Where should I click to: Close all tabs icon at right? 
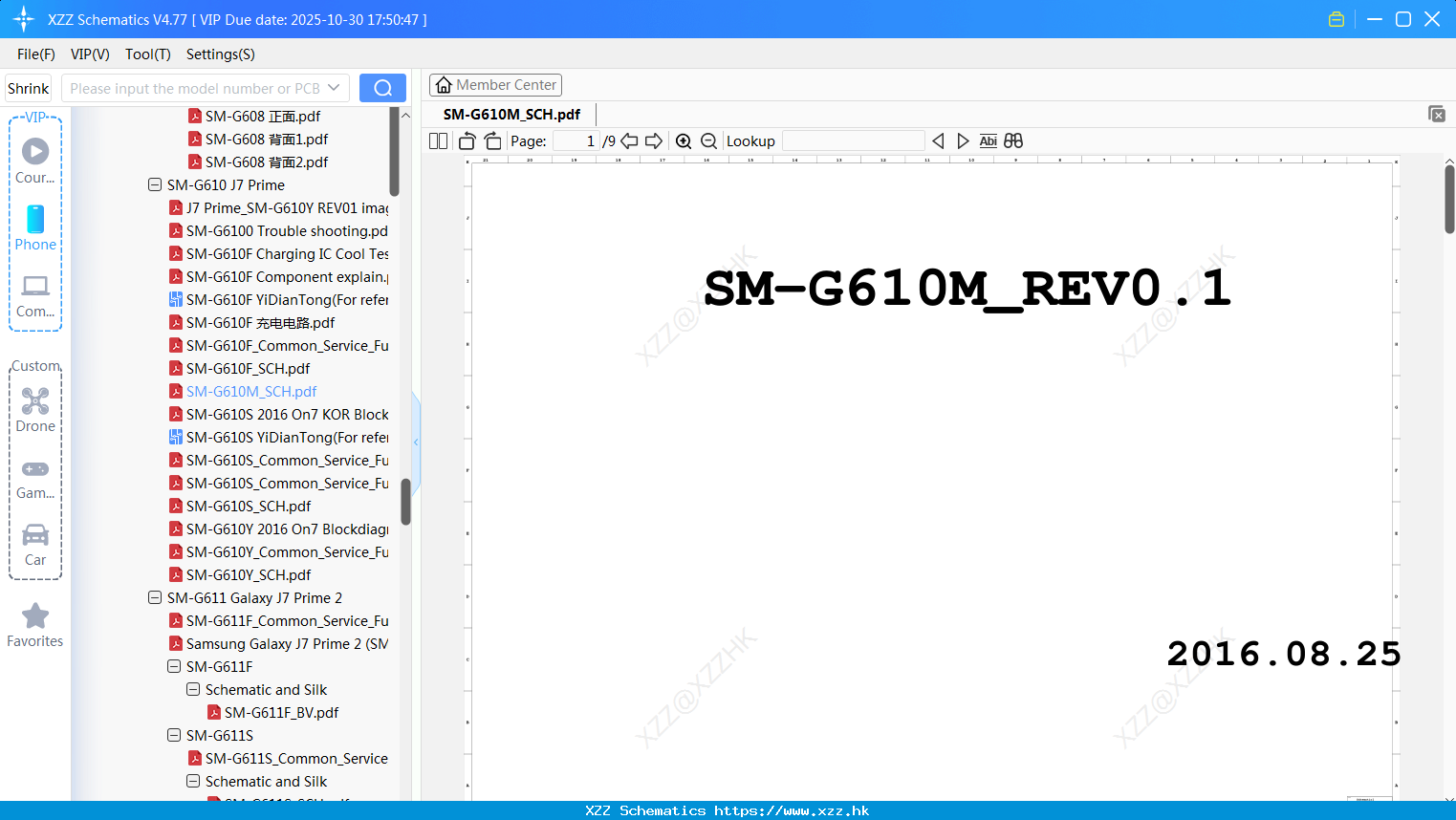[x=1437, y=114]
